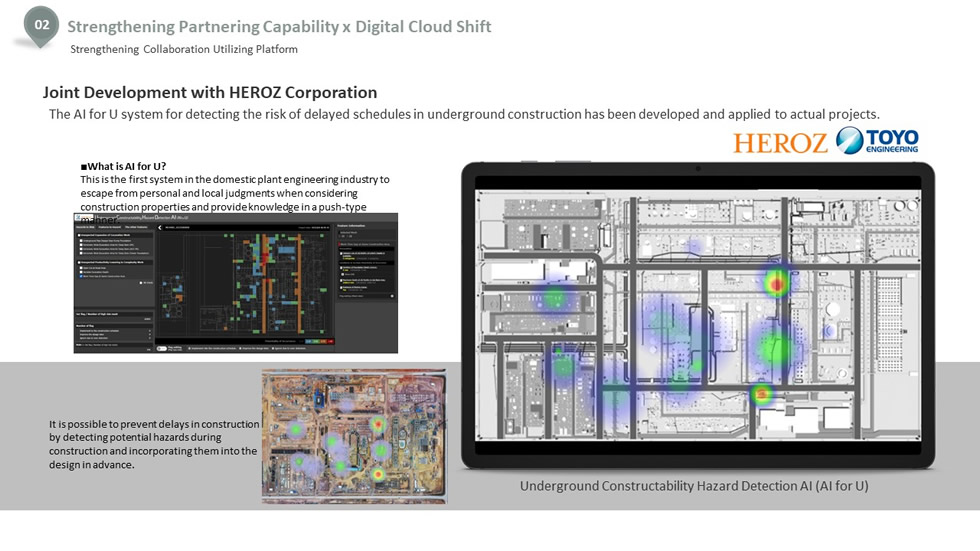Screen dimensions: 980x551
Task: Open the aerial construction site photo
Action: [x=354, y=435]
